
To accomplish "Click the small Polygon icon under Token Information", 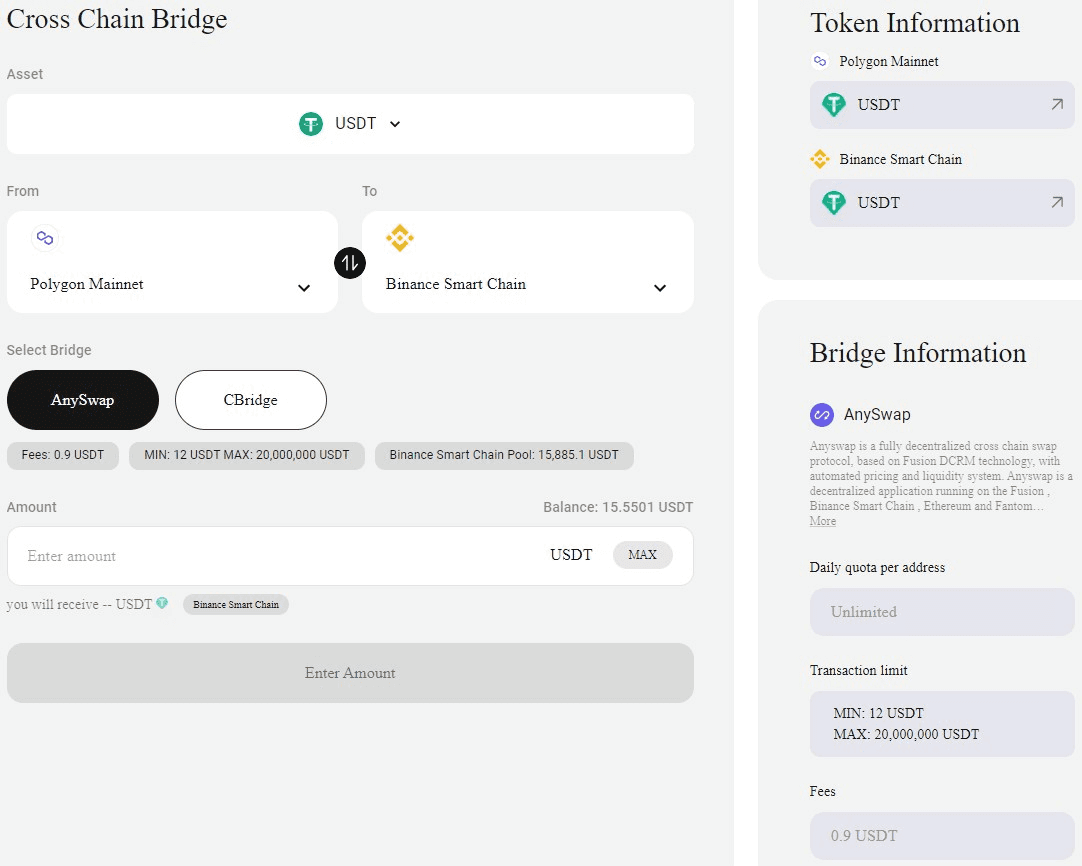I will pos(820,61).
